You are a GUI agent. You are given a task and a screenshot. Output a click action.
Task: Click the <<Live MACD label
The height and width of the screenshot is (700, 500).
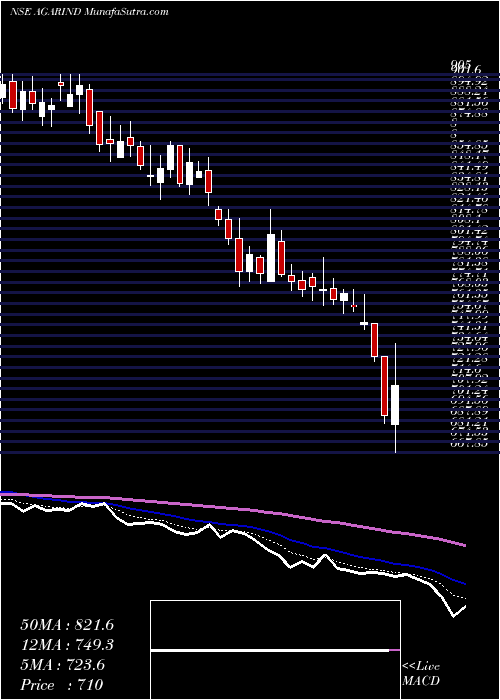pyautogui.click(x=421, y=674)
